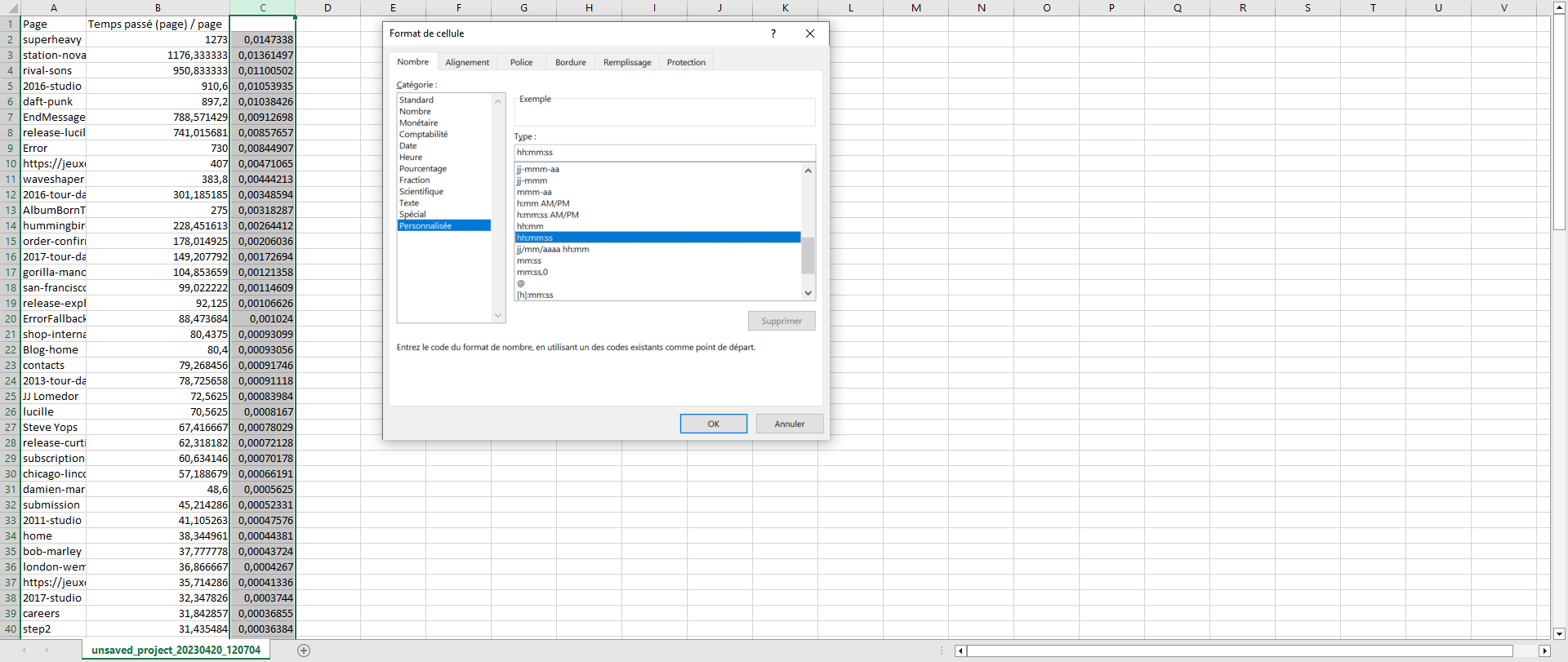Click the Annuler button
The image size is (1568, 662).
(789, 424)
